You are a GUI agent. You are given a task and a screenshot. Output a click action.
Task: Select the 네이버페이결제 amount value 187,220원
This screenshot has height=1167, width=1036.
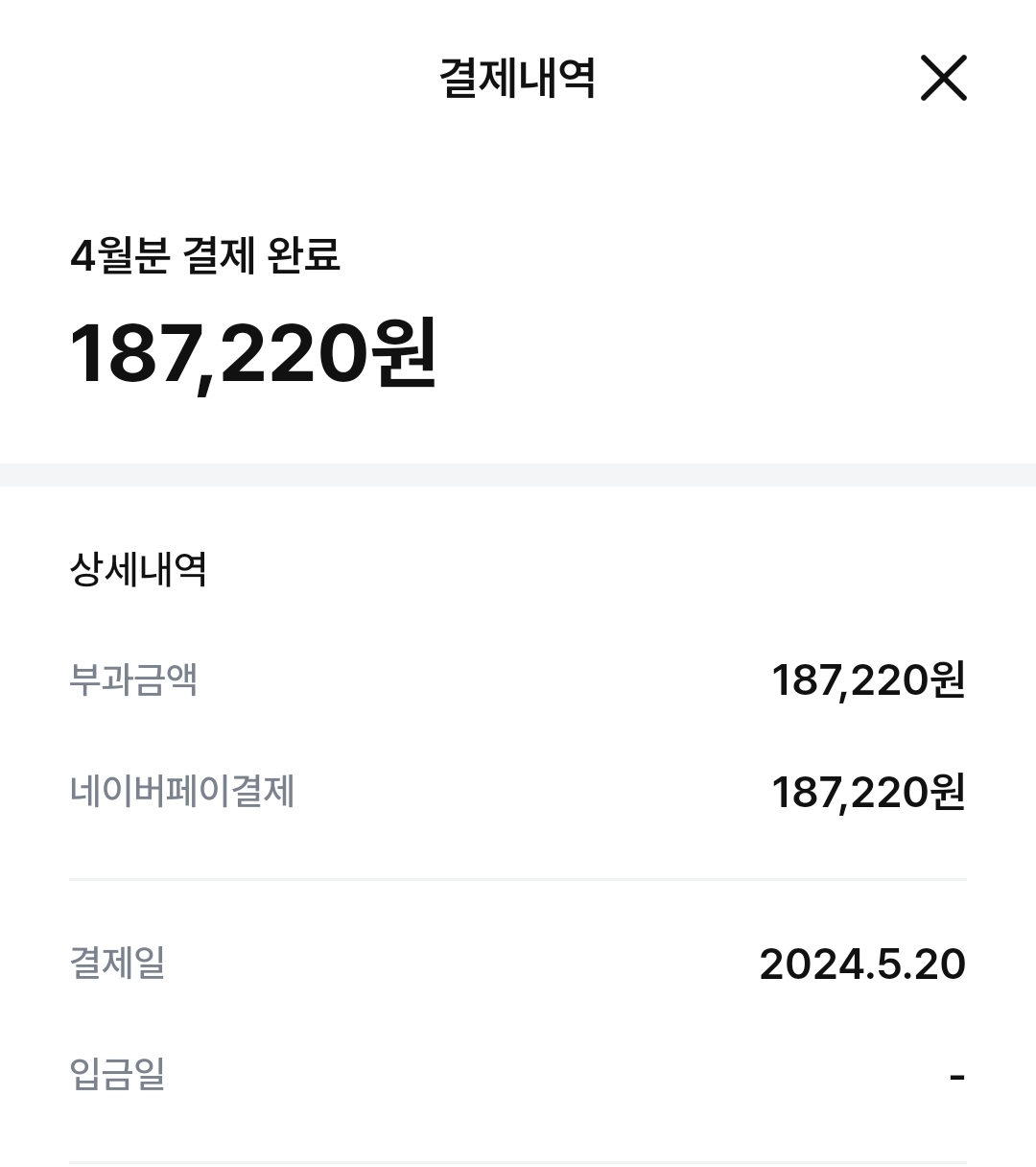(867, 793)
